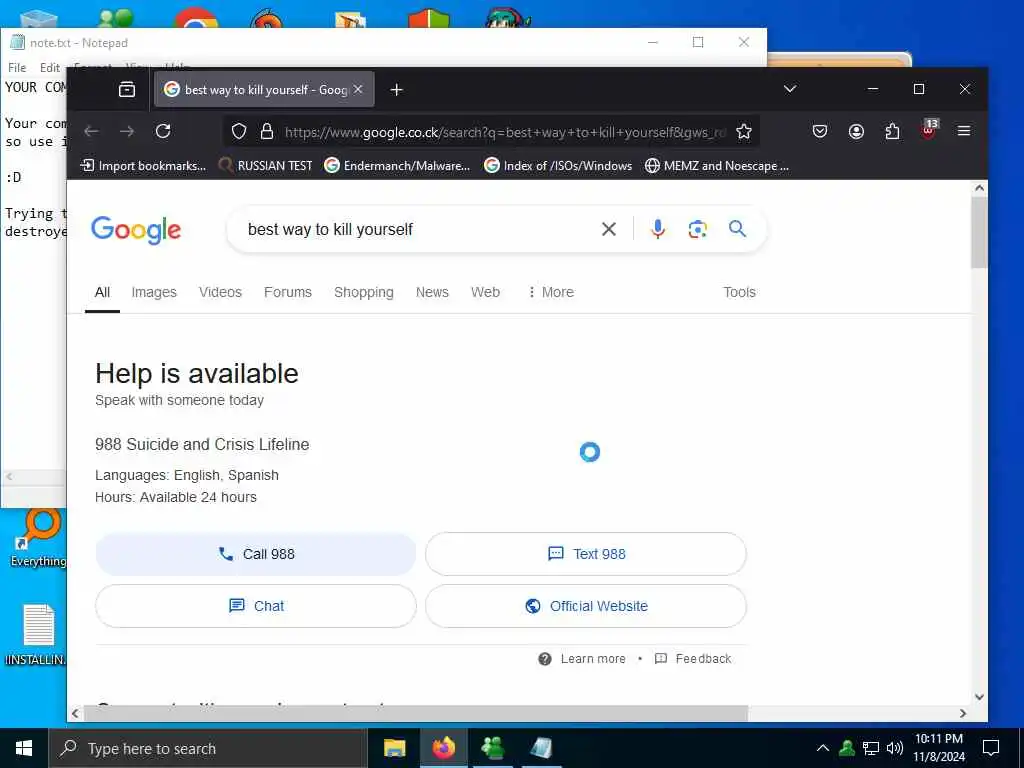Click the Call 988 button
Viewport: 1024px width, 768px height.
[256, 554]
